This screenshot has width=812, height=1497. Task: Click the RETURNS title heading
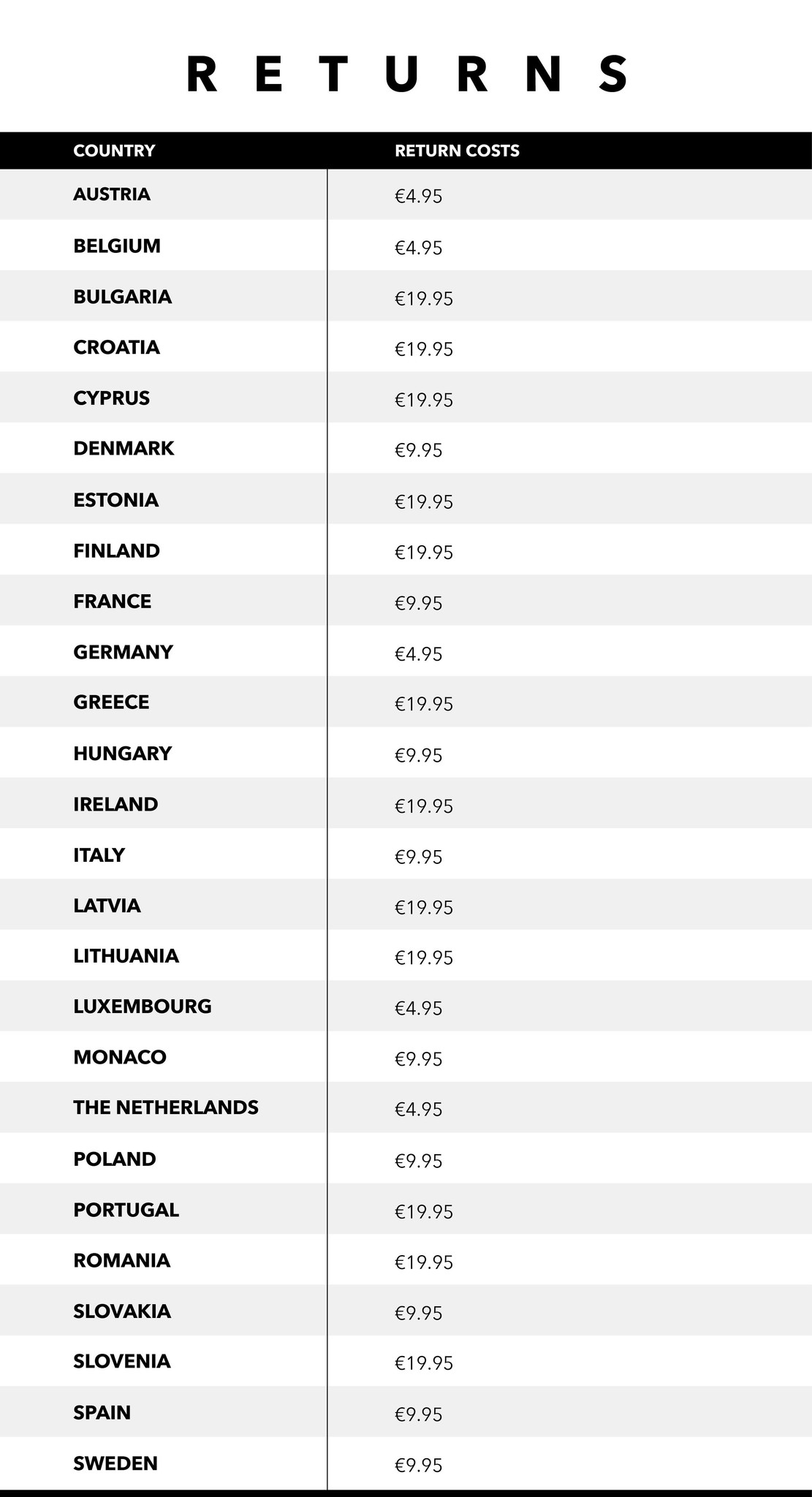coord(407,75)
